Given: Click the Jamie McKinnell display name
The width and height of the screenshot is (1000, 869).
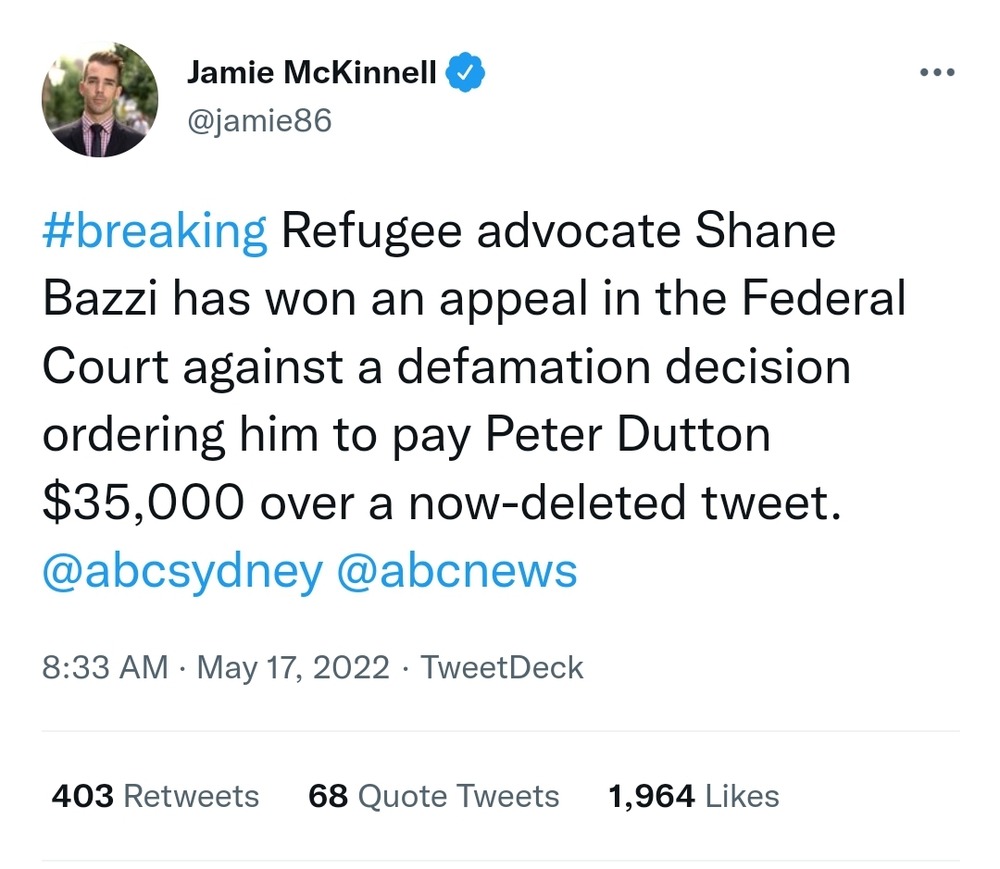Looking at the screenshot, I should pyautogui.click(x=312, y=72).
